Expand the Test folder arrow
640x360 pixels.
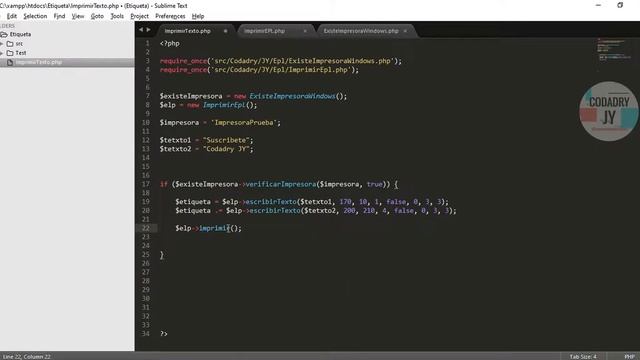tap(2, 53)
